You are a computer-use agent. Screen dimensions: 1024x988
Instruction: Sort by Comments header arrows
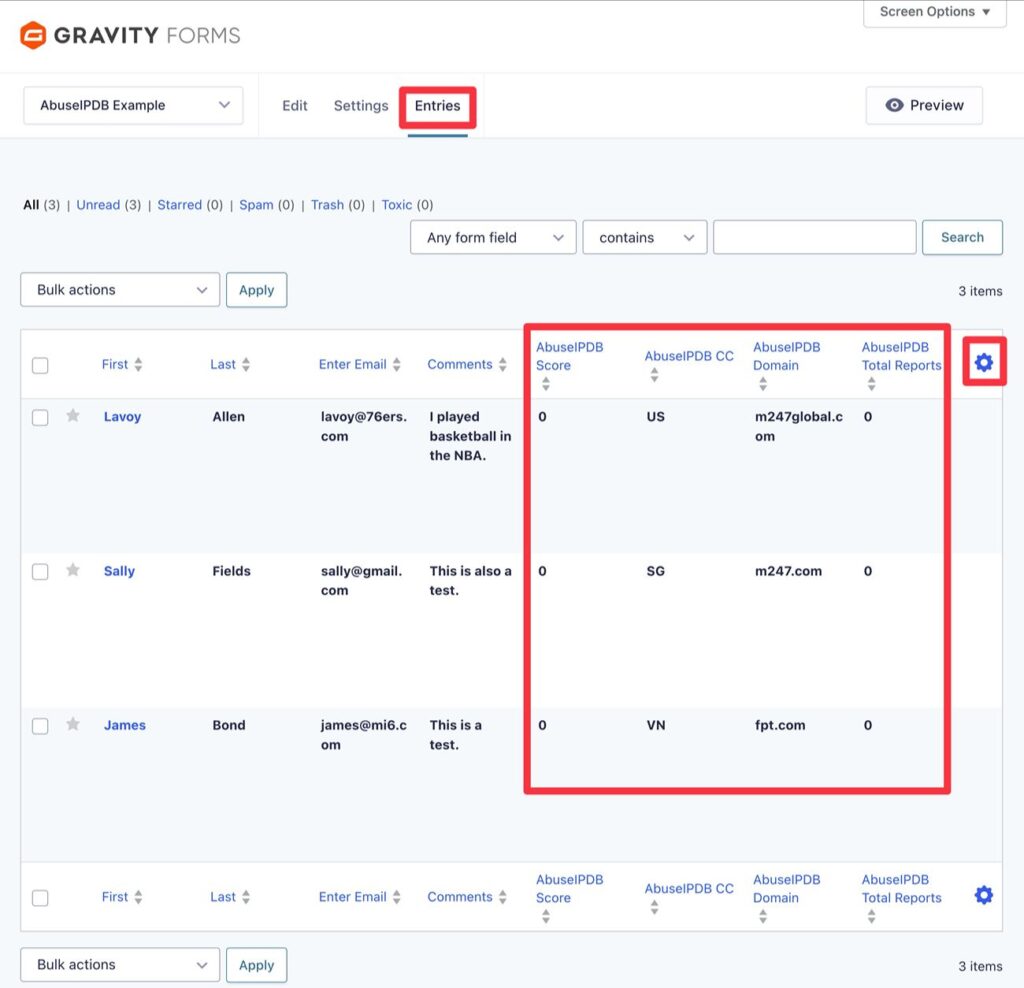(x=502, y=364)
